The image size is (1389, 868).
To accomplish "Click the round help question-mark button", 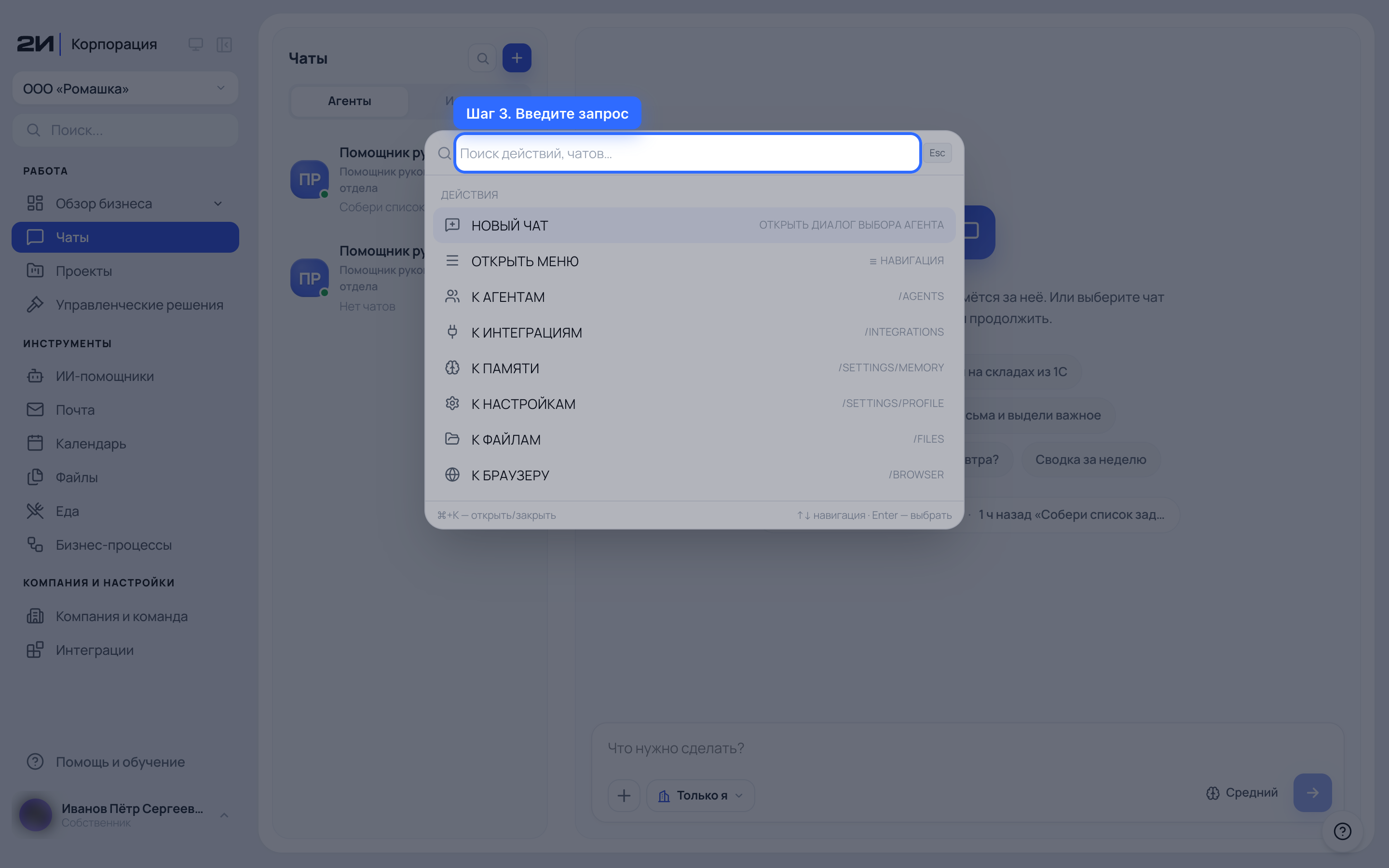I will [x=1343, y=831].
